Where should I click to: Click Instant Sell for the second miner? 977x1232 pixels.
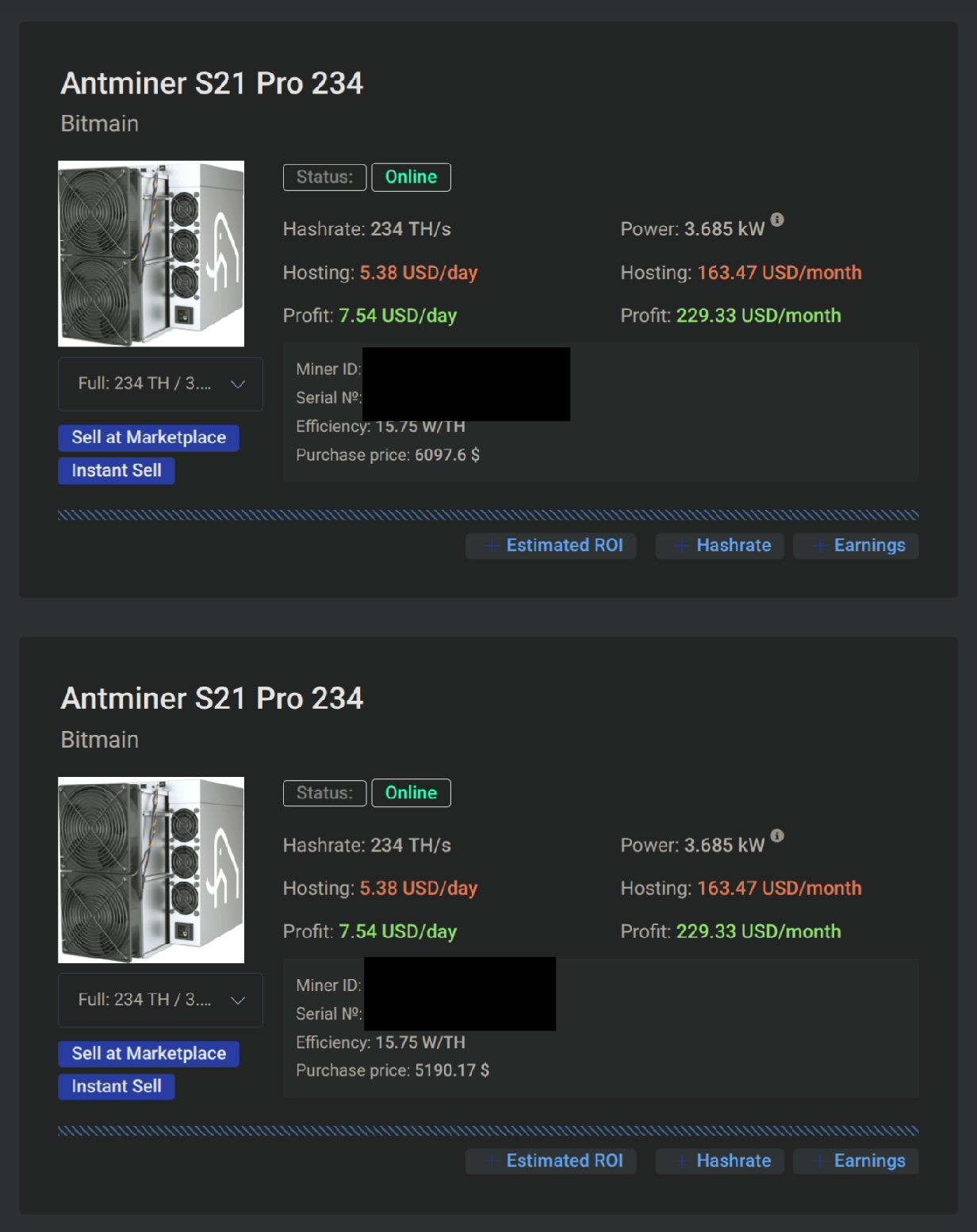[116, 1086]
